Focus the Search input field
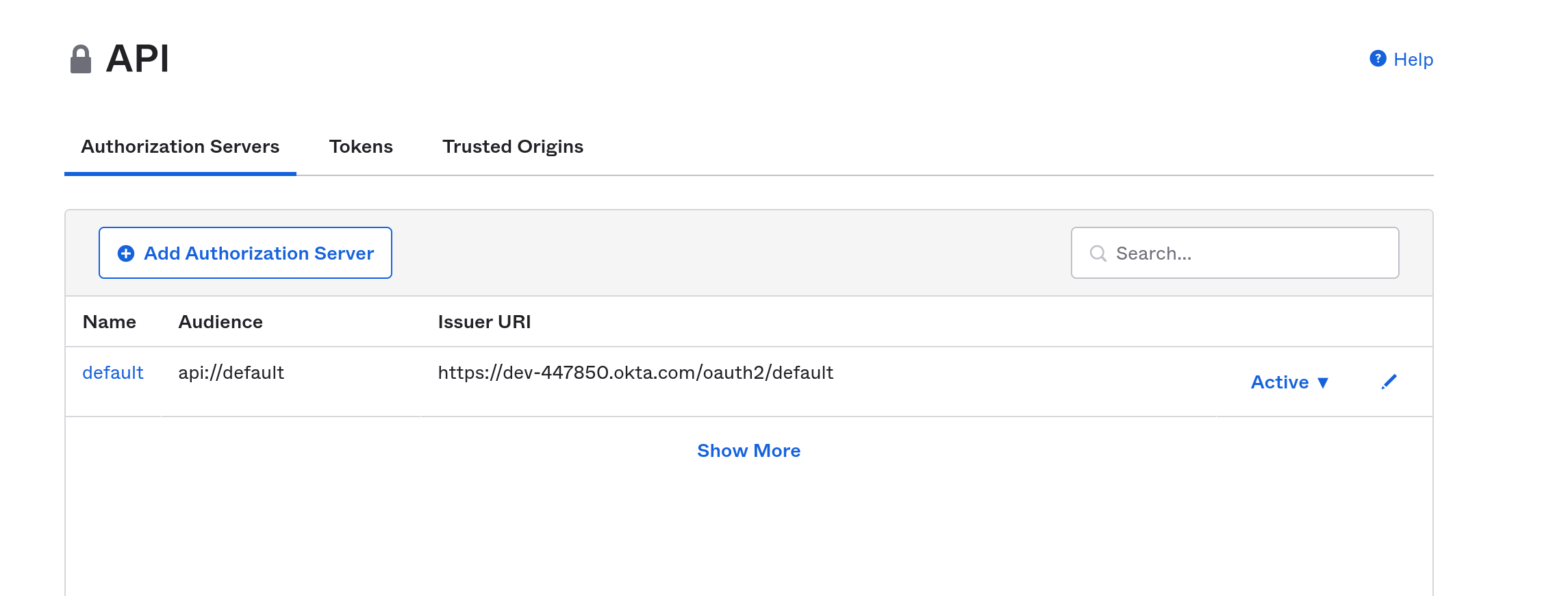This screenshot has width=1568, height=596. click(x=1246, y=253)
